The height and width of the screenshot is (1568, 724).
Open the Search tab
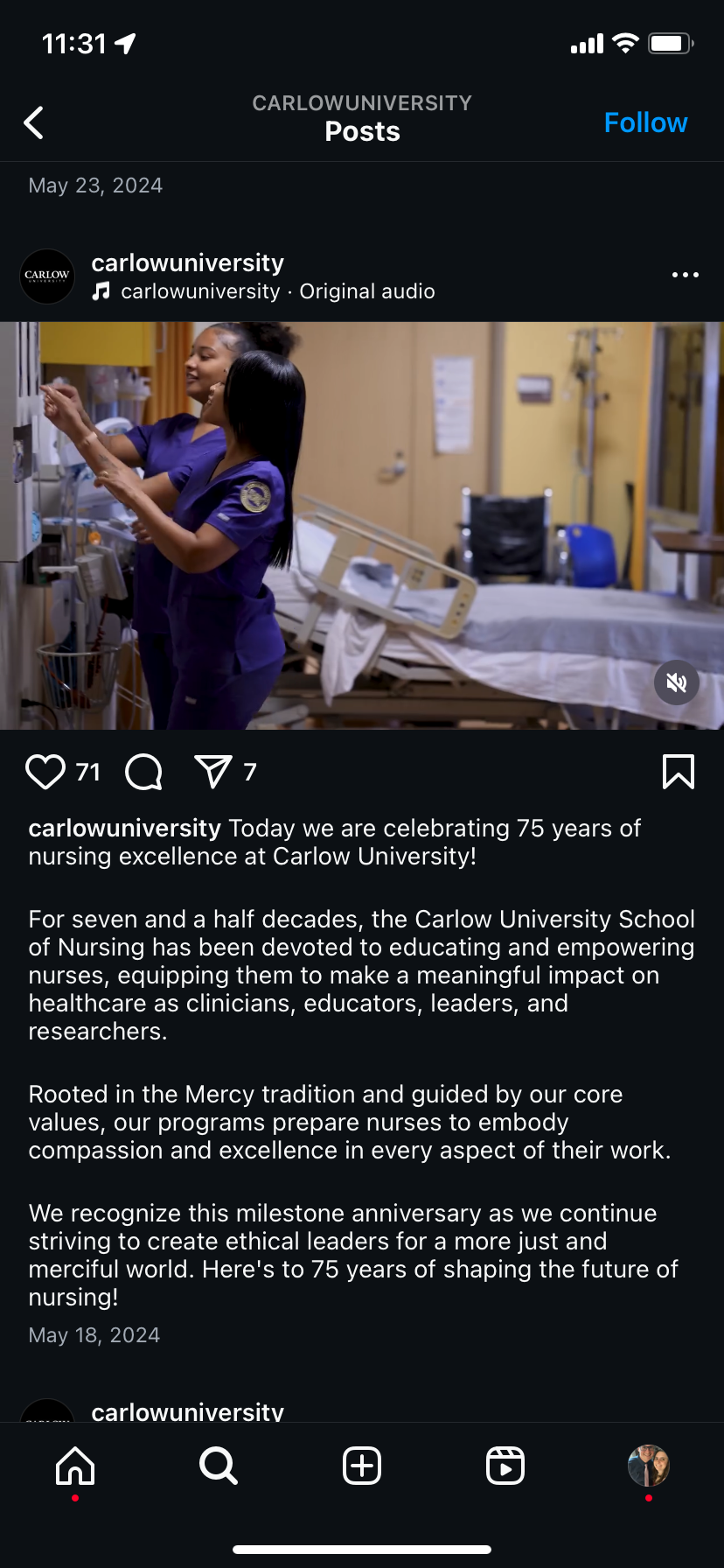coord(218,1466)
